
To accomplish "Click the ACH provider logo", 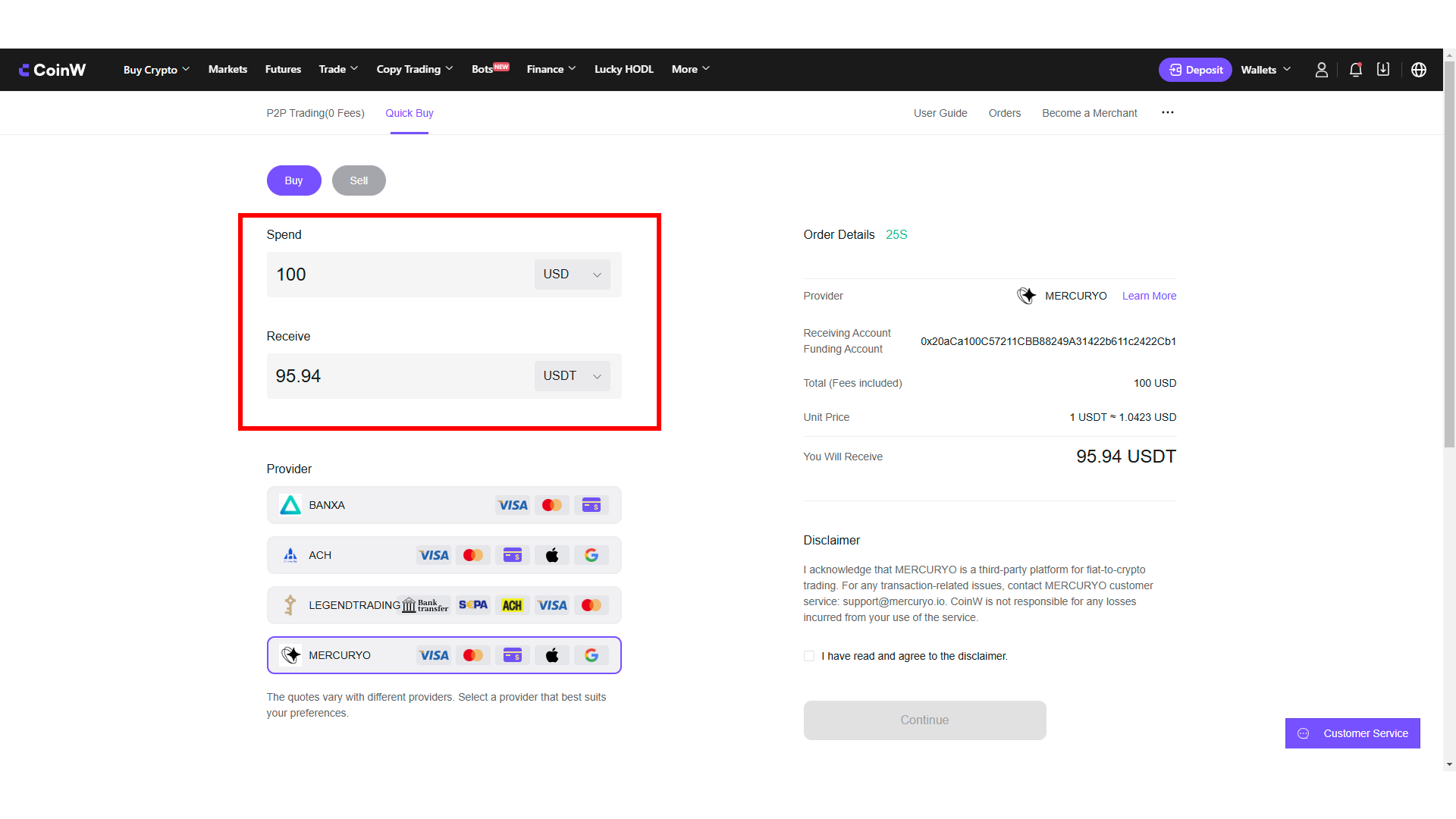I will point(290,555).
